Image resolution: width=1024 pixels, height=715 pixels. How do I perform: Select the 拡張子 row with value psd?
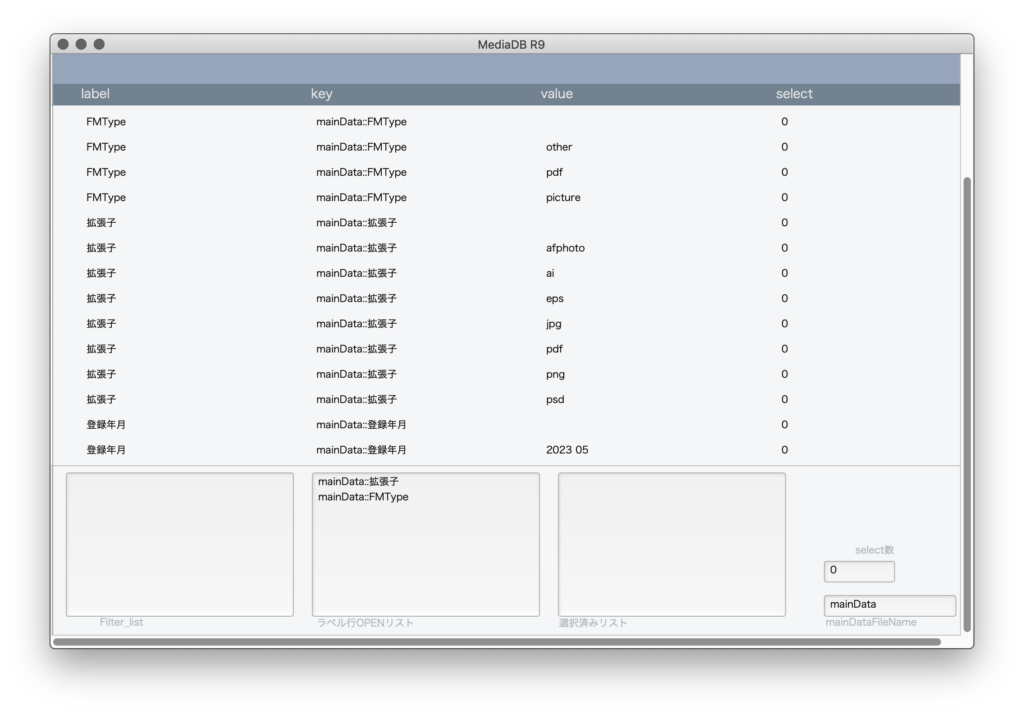coord(400,399)
